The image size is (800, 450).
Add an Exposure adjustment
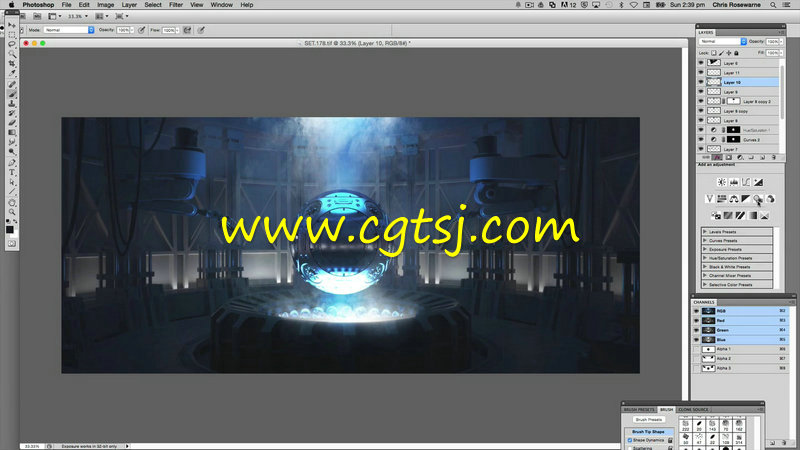759,182
